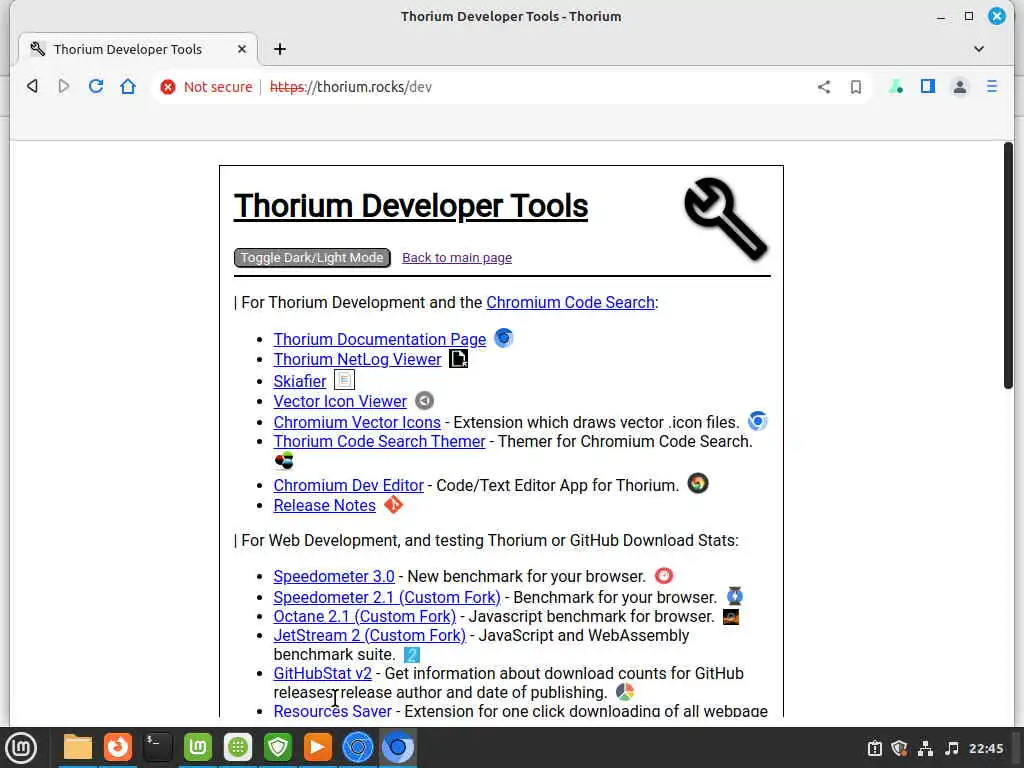
Task: Click the colored icon under Thorium Code Search Themer
Action: [284, 461]
